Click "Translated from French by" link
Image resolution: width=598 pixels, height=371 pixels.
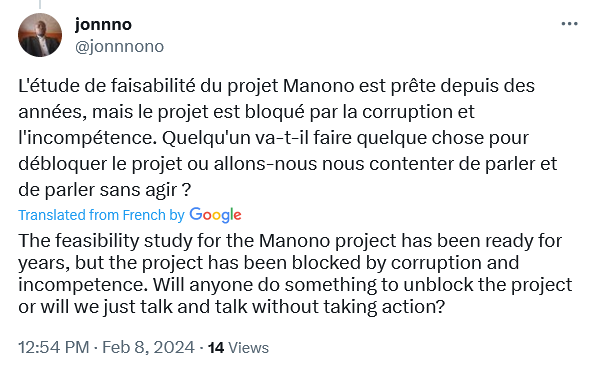point(101,215)
